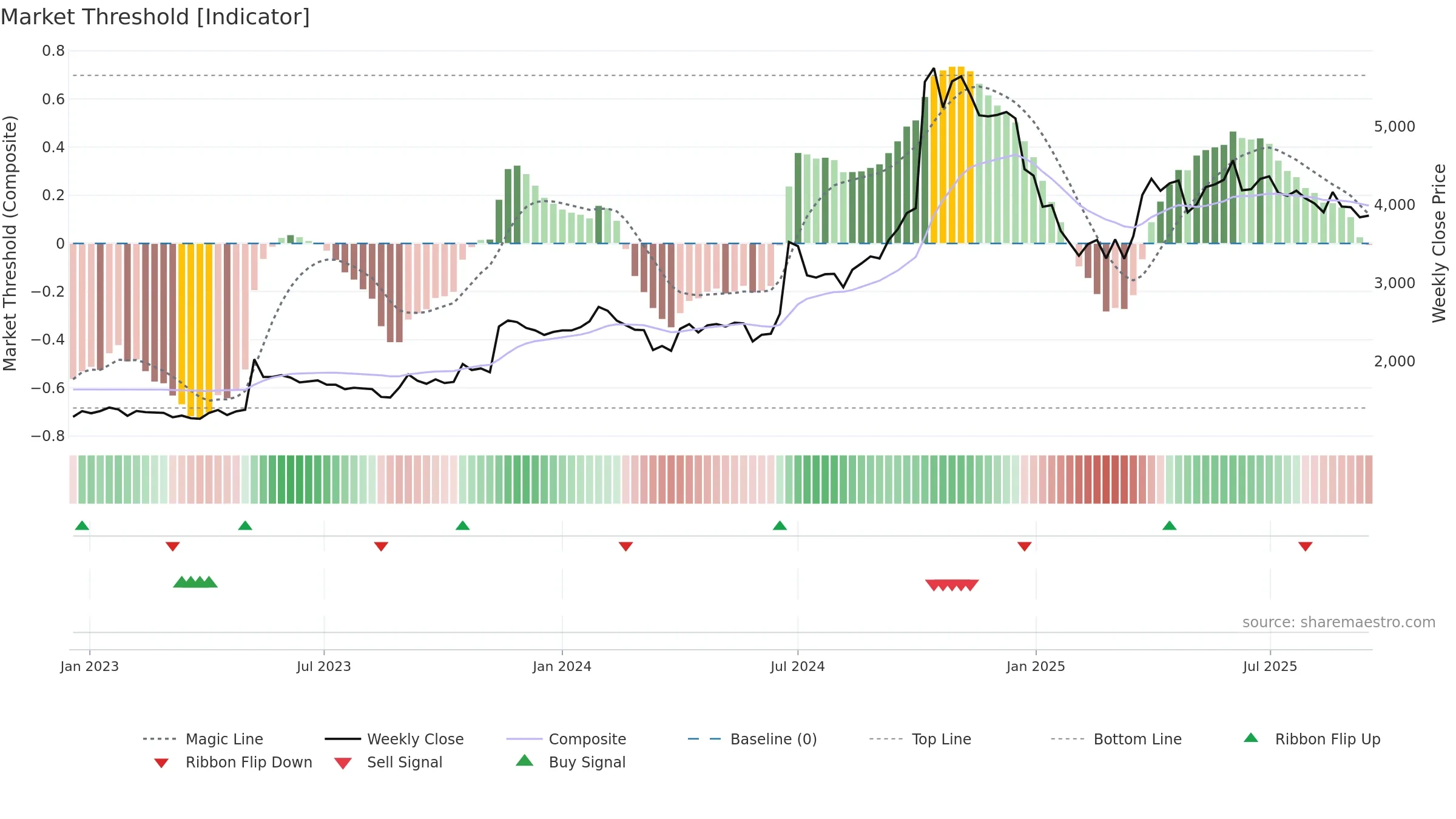The height and width of the screenshot is (819, 1456).
Task: Toggle the Buy Signal legend entry
Action: click(x=570, y=762)
